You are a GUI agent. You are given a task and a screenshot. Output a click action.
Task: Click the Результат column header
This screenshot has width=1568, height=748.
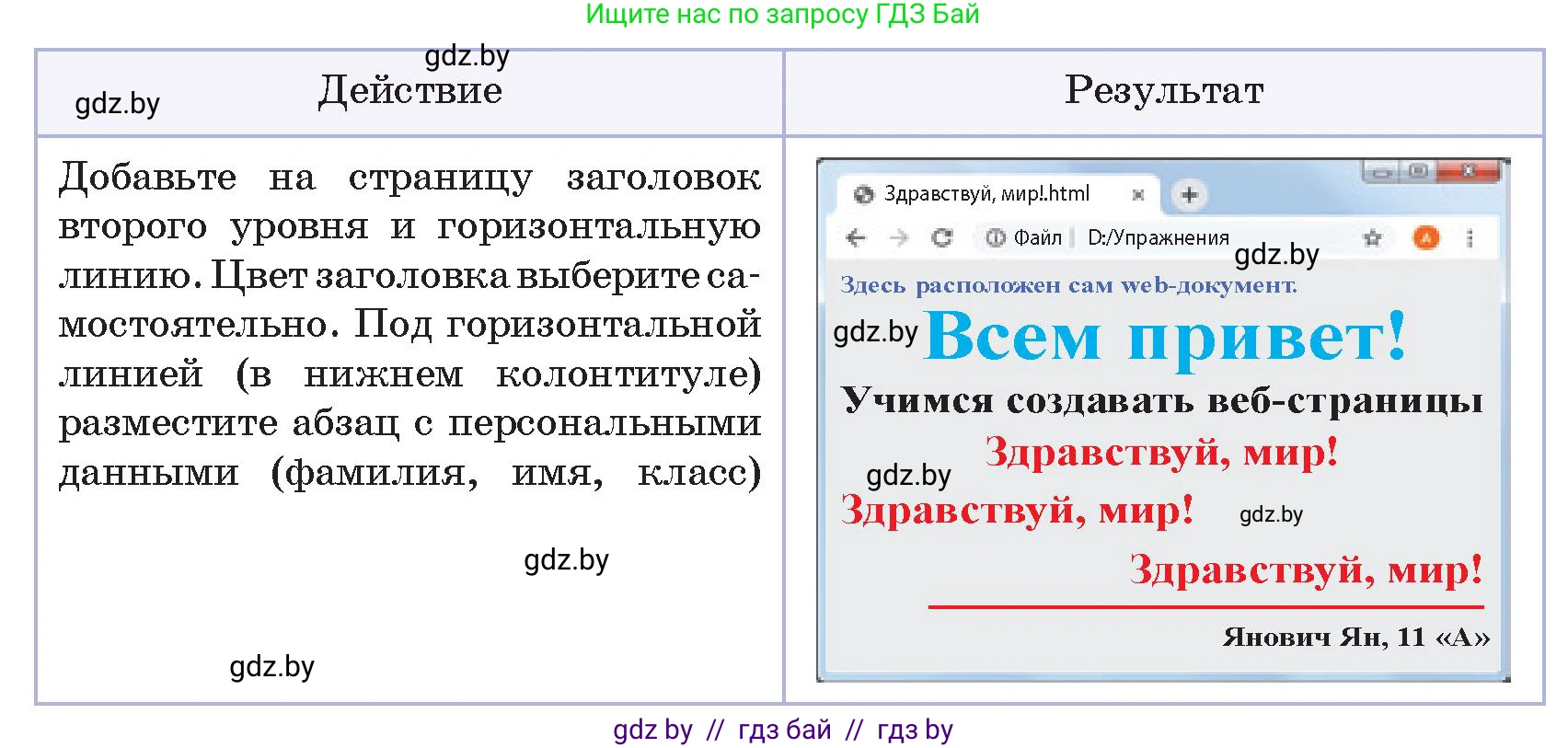[x=1164, y=90]
